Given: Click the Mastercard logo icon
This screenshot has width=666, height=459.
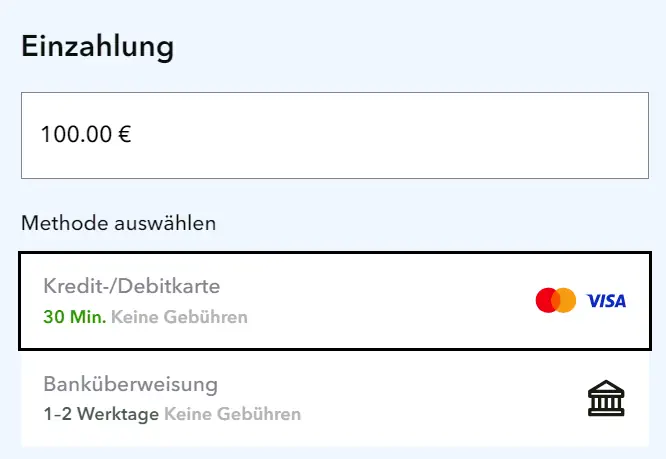Looking at the screenshot, I should pyautogui.click(x=556, y=300).
